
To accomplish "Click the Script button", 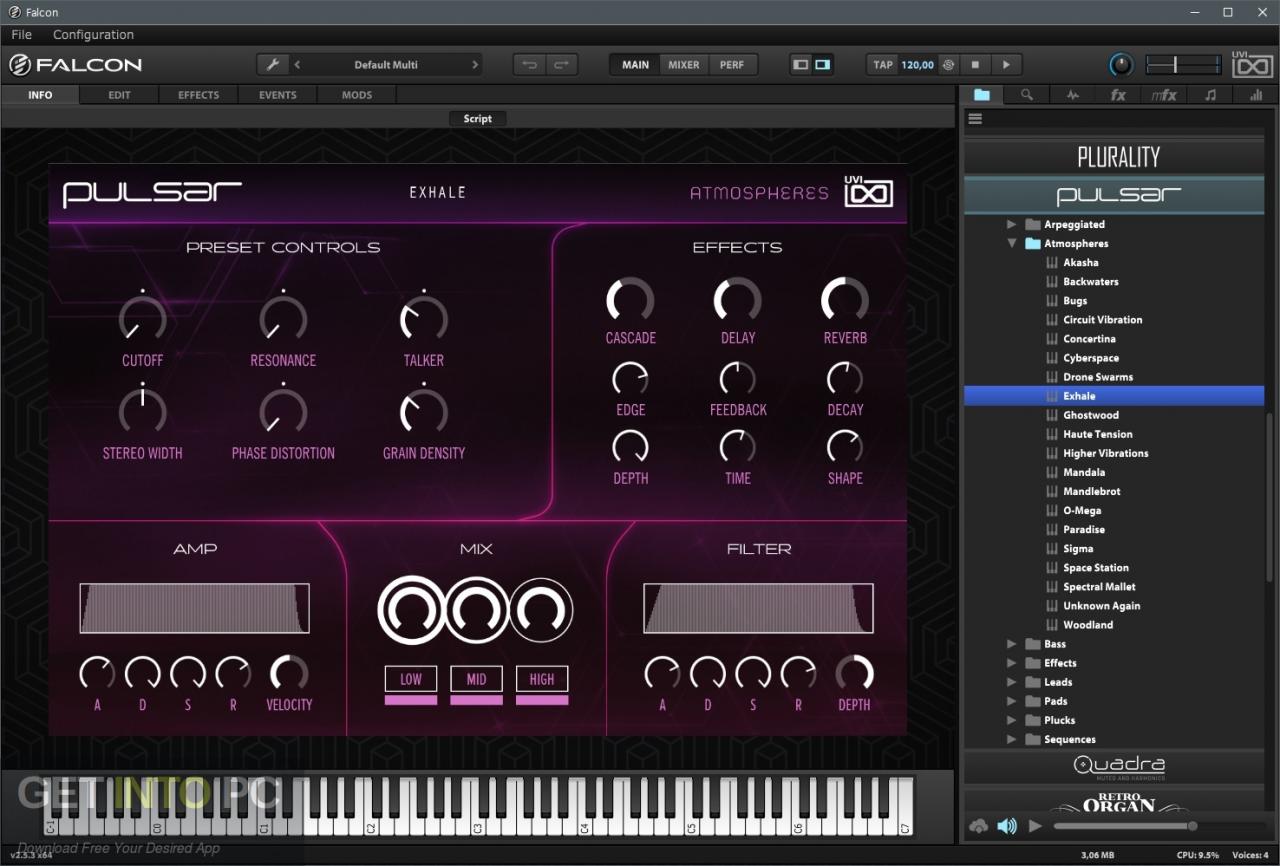I will pos(477,118).
